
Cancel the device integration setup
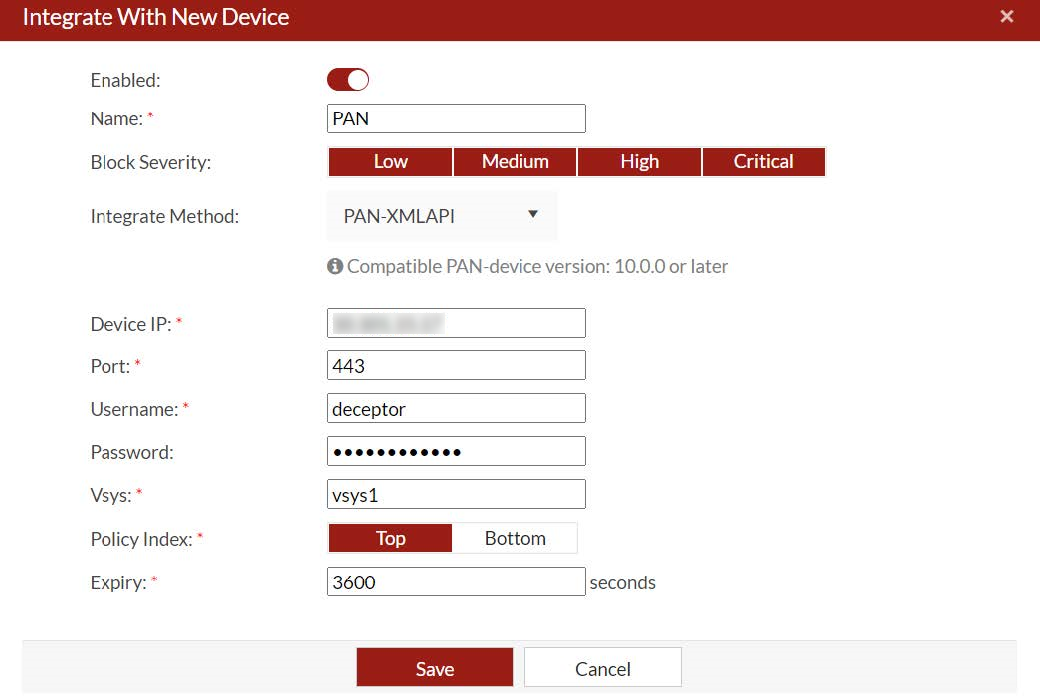[602, 667]
